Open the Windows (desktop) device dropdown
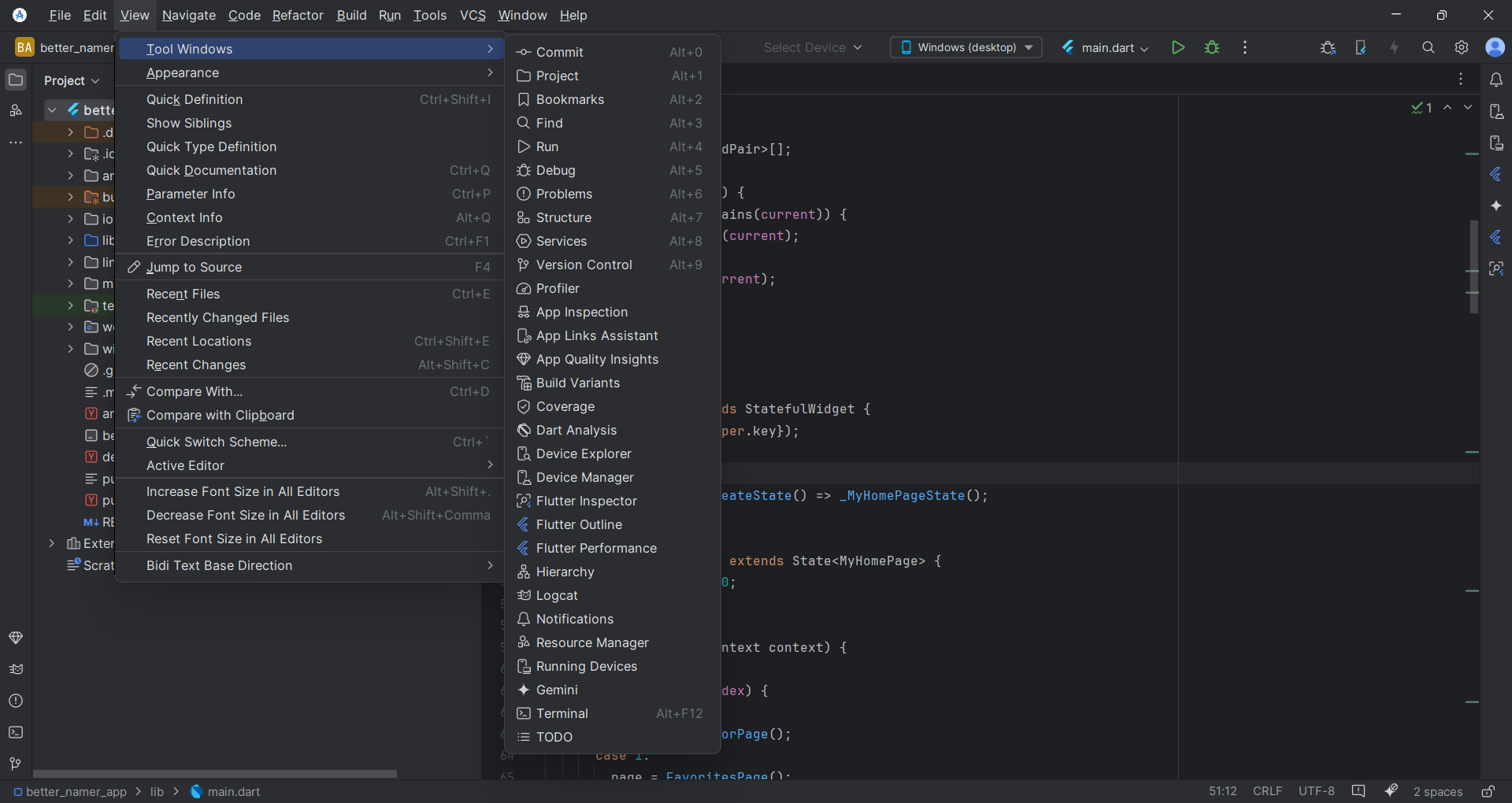 [966, 47]
